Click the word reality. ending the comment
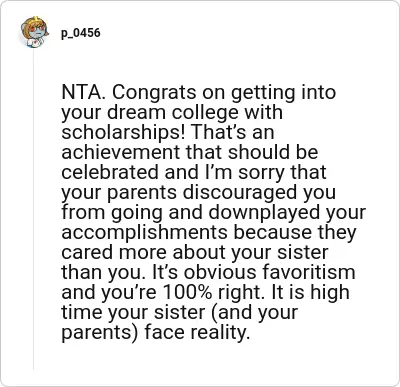 click(220, 332)
